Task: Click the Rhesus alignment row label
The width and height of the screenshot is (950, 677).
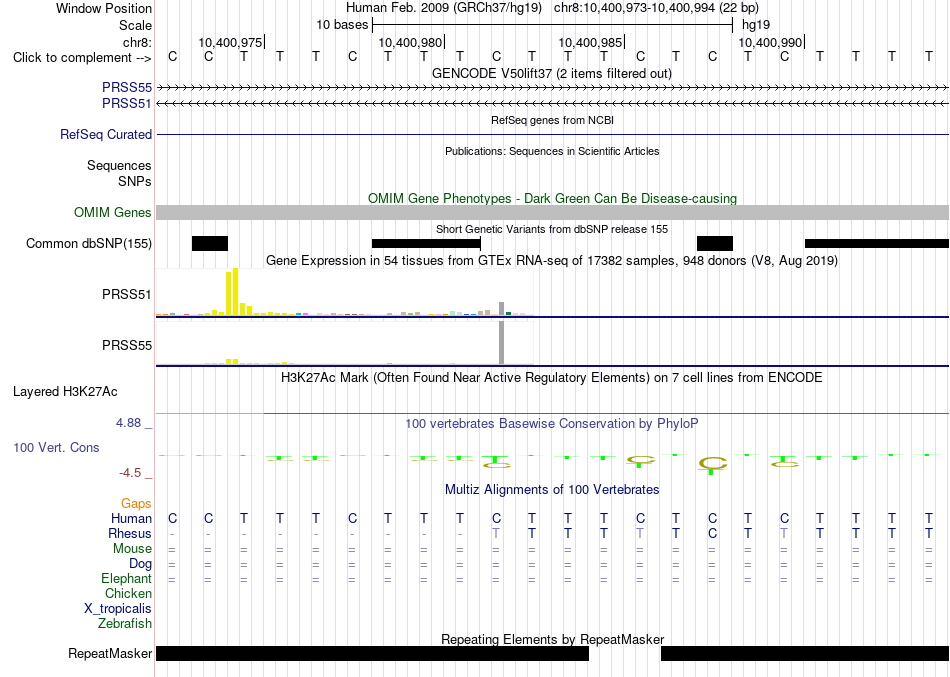Action: [x=130, y=534]
